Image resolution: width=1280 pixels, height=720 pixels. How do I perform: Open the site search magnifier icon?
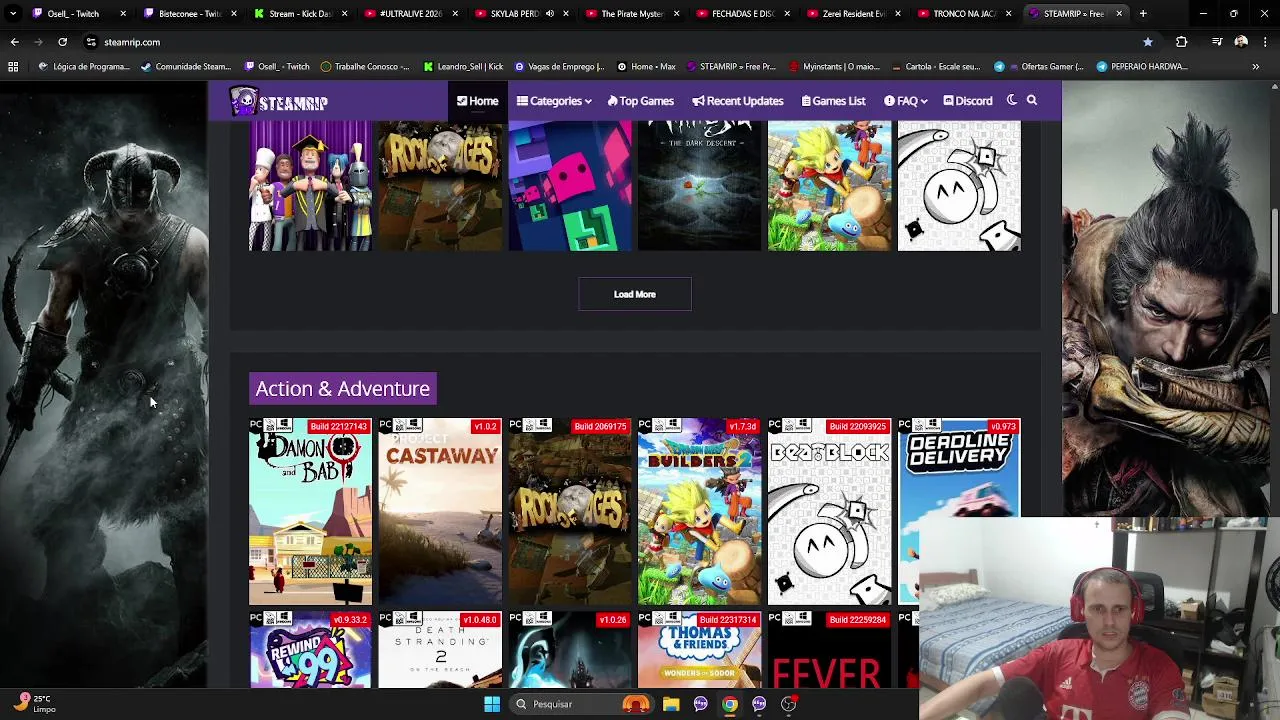[1032, 100]
